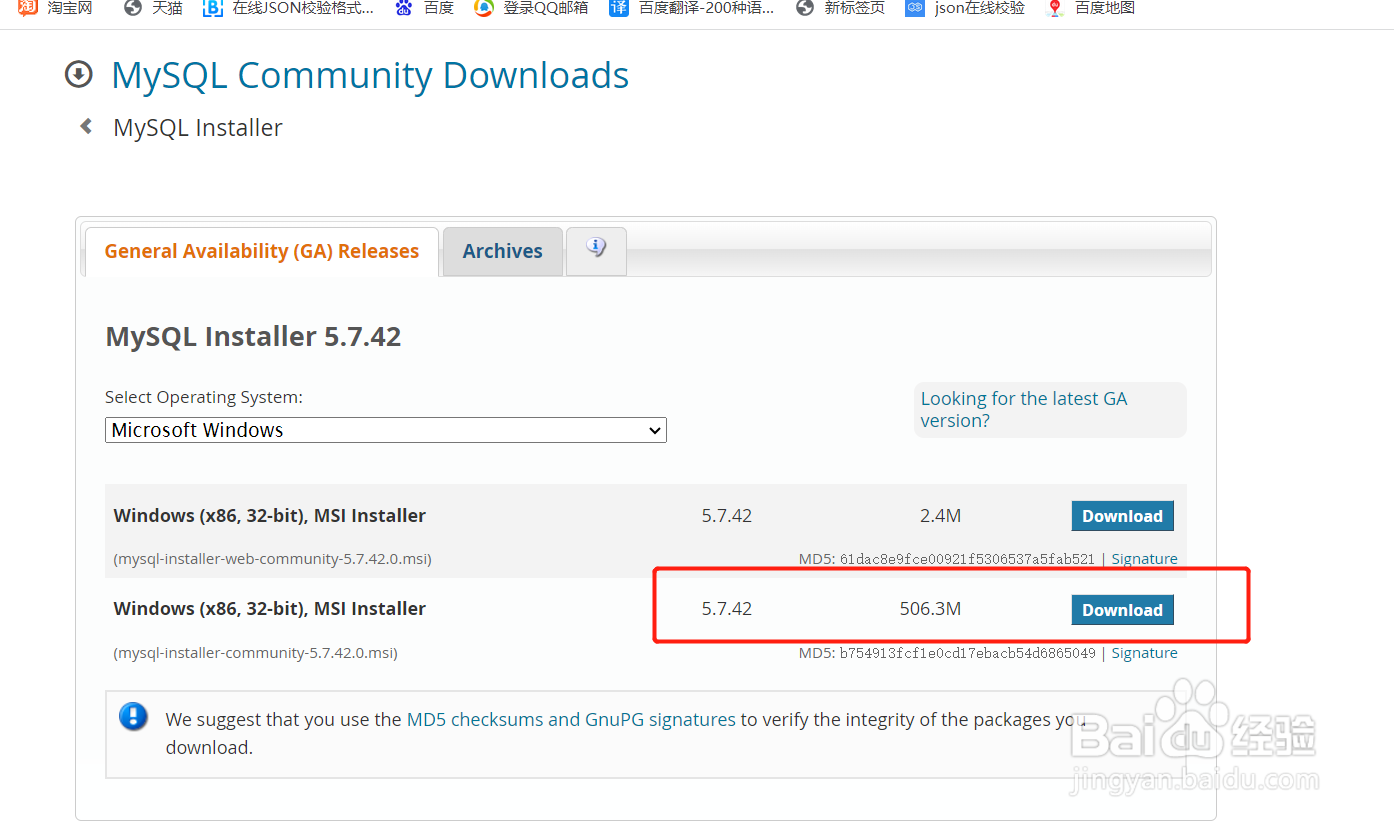Expand the Select Operating System dropdown
Screen dimensions: 1394x827
[386, 430]
